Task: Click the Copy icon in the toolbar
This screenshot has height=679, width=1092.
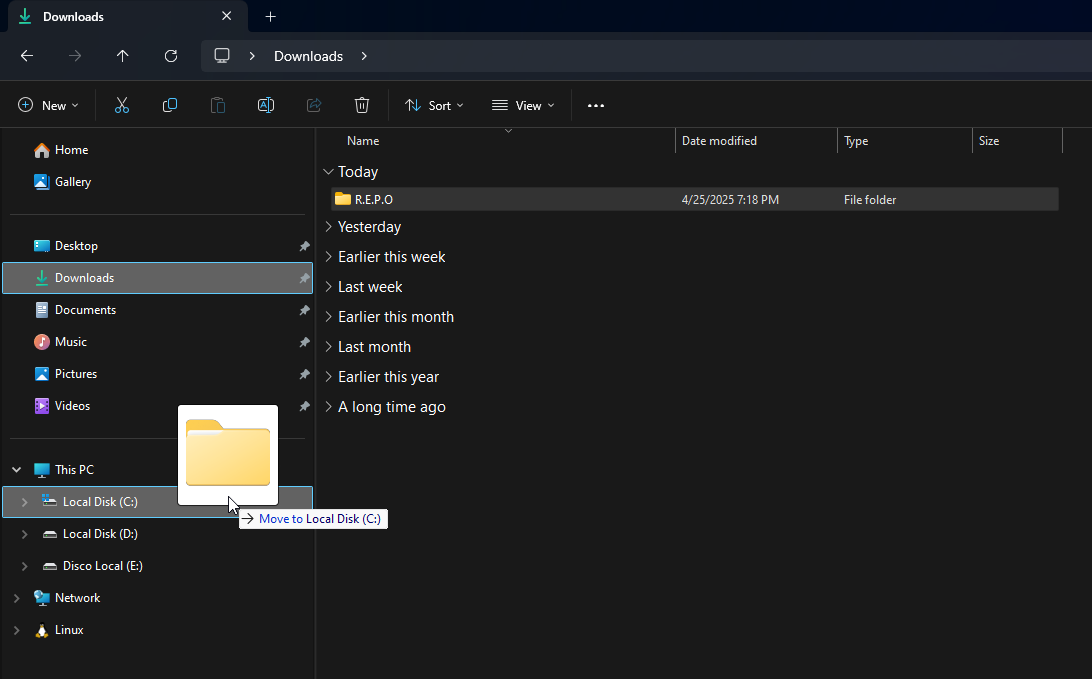Action: (170, 105)
